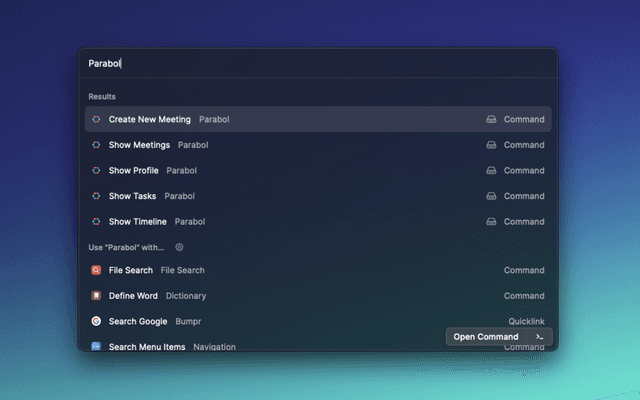Click Parabol subtitle next to Show Profile
The image size is (640, 400).
182,171
